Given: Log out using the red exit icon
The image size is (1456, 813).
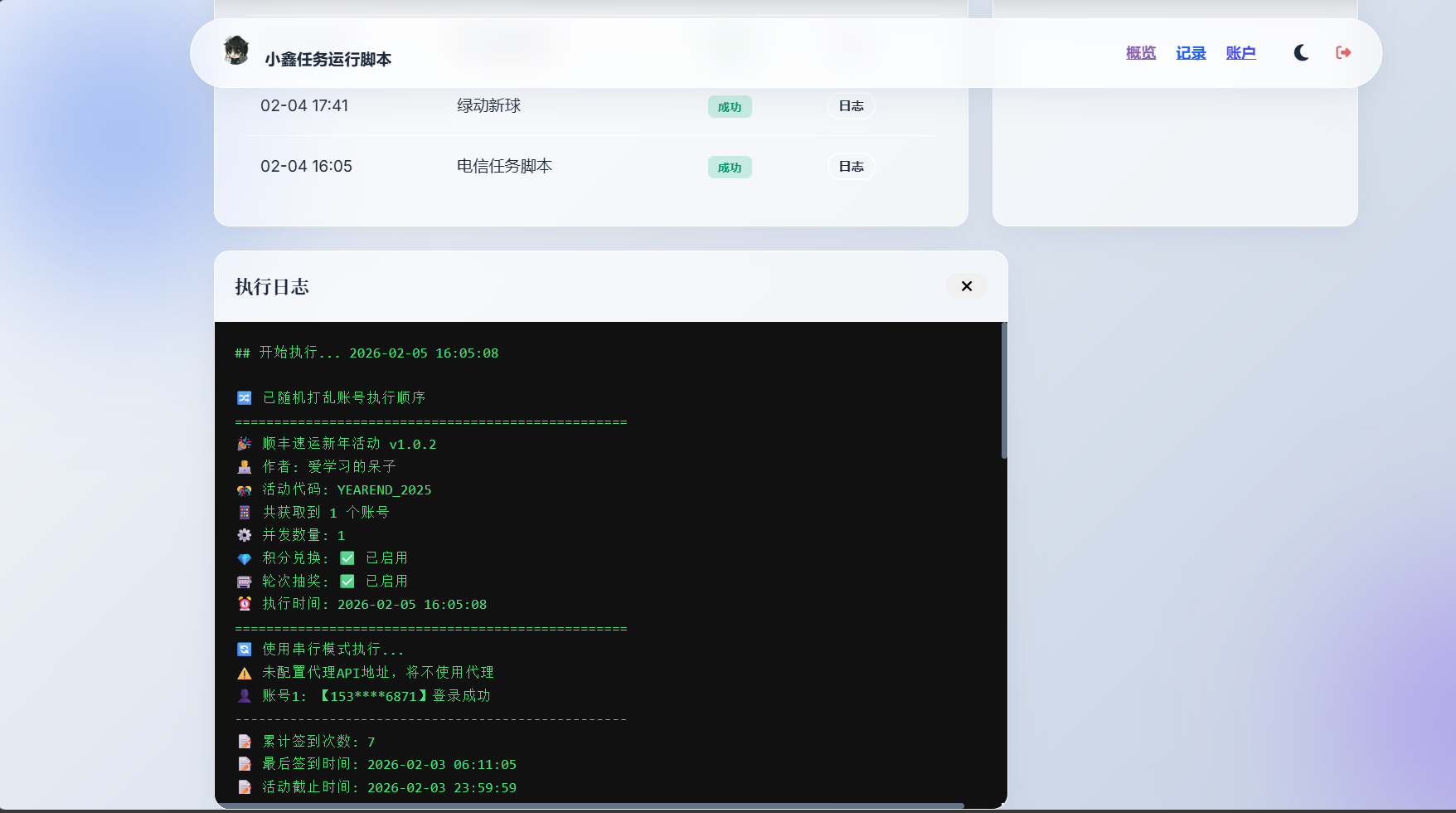Looking at the screenshot, I should coord(1343,52).
